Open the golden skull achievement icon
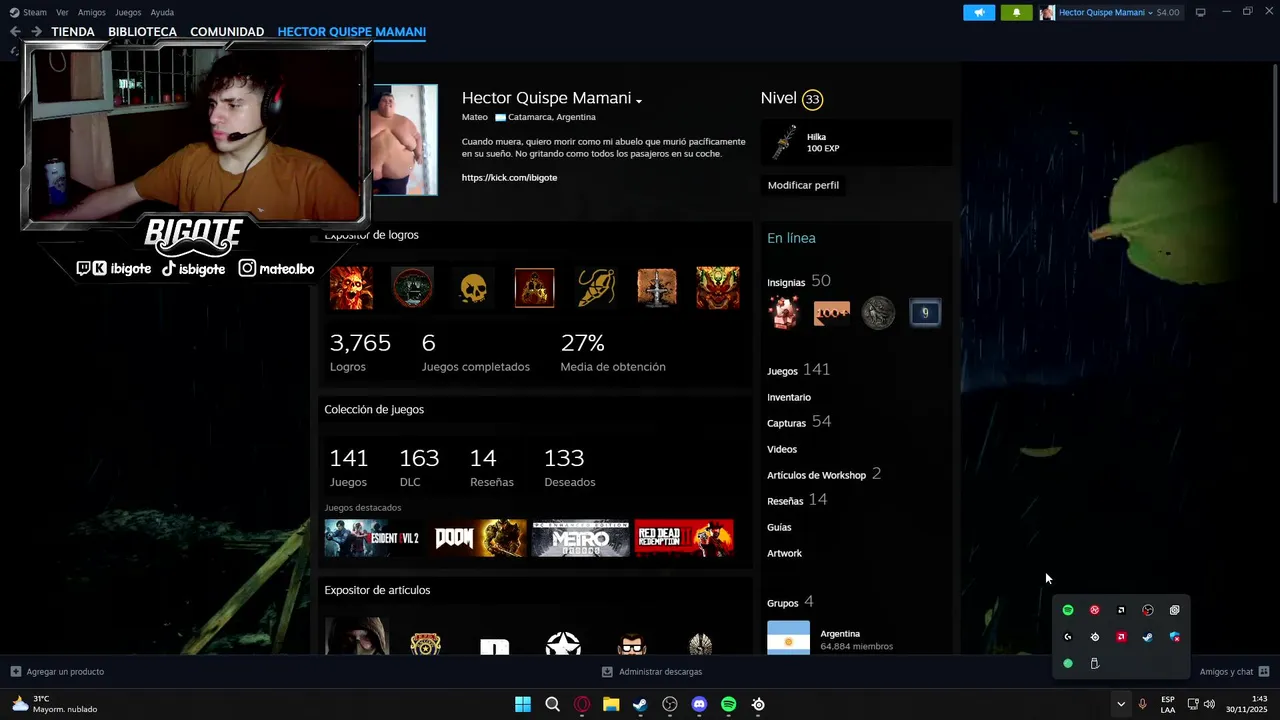Screen dimensions: 1280x720 click(x=473, y=288)
